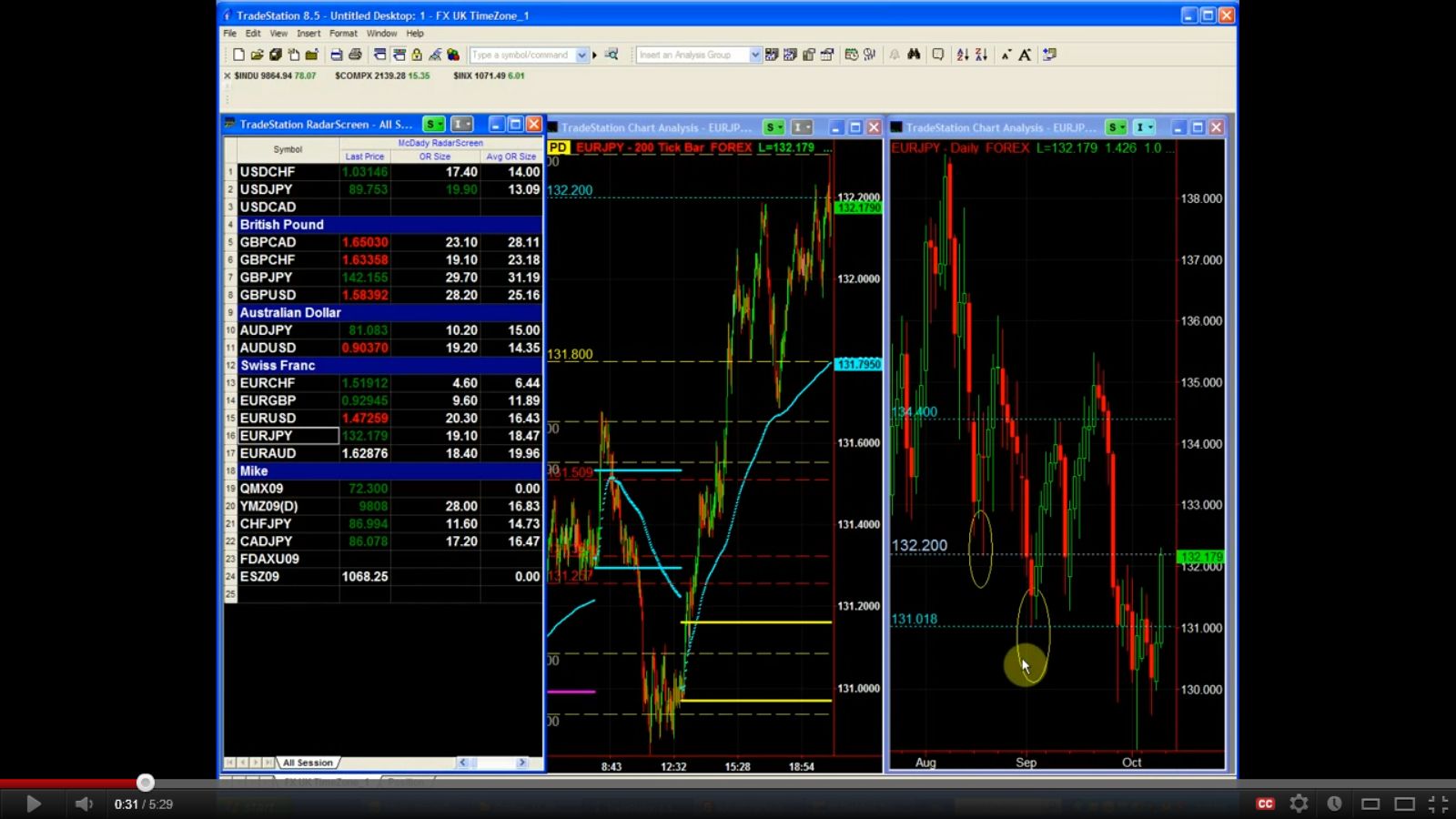Switch to theater mode player size

point(1405,804)
